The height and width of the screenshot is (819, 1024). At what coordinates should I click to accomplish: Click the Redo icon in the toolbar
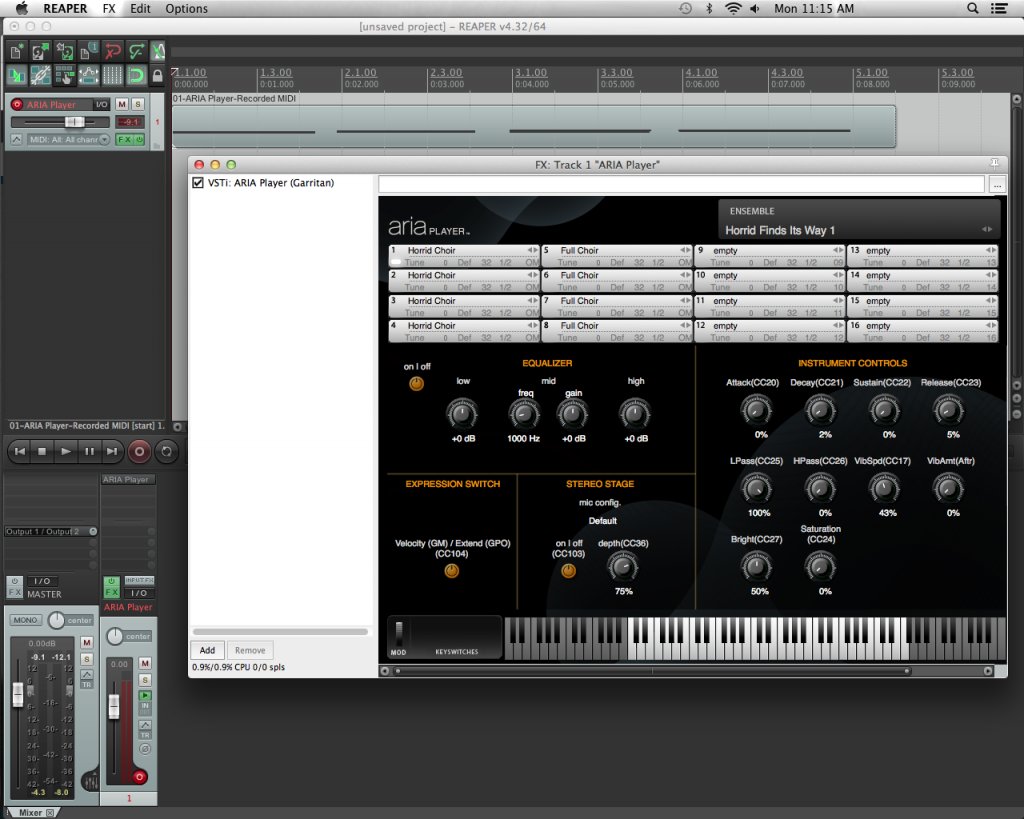136,51
